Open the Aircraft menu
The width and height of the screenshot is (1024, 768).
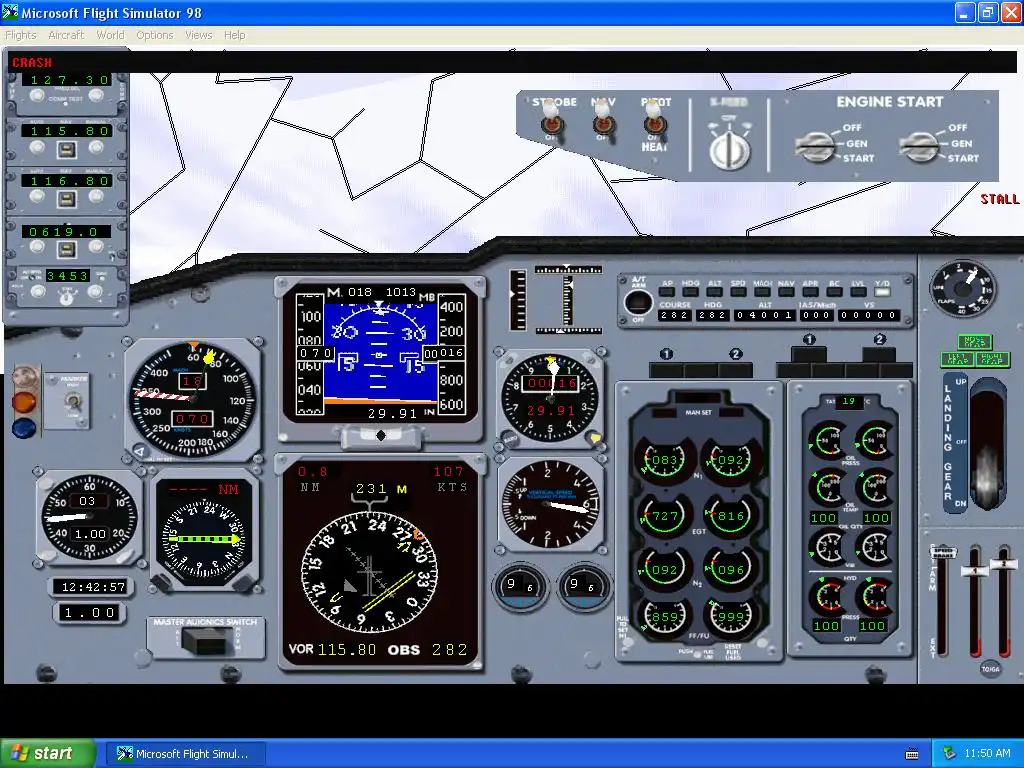tap(66, 35)
